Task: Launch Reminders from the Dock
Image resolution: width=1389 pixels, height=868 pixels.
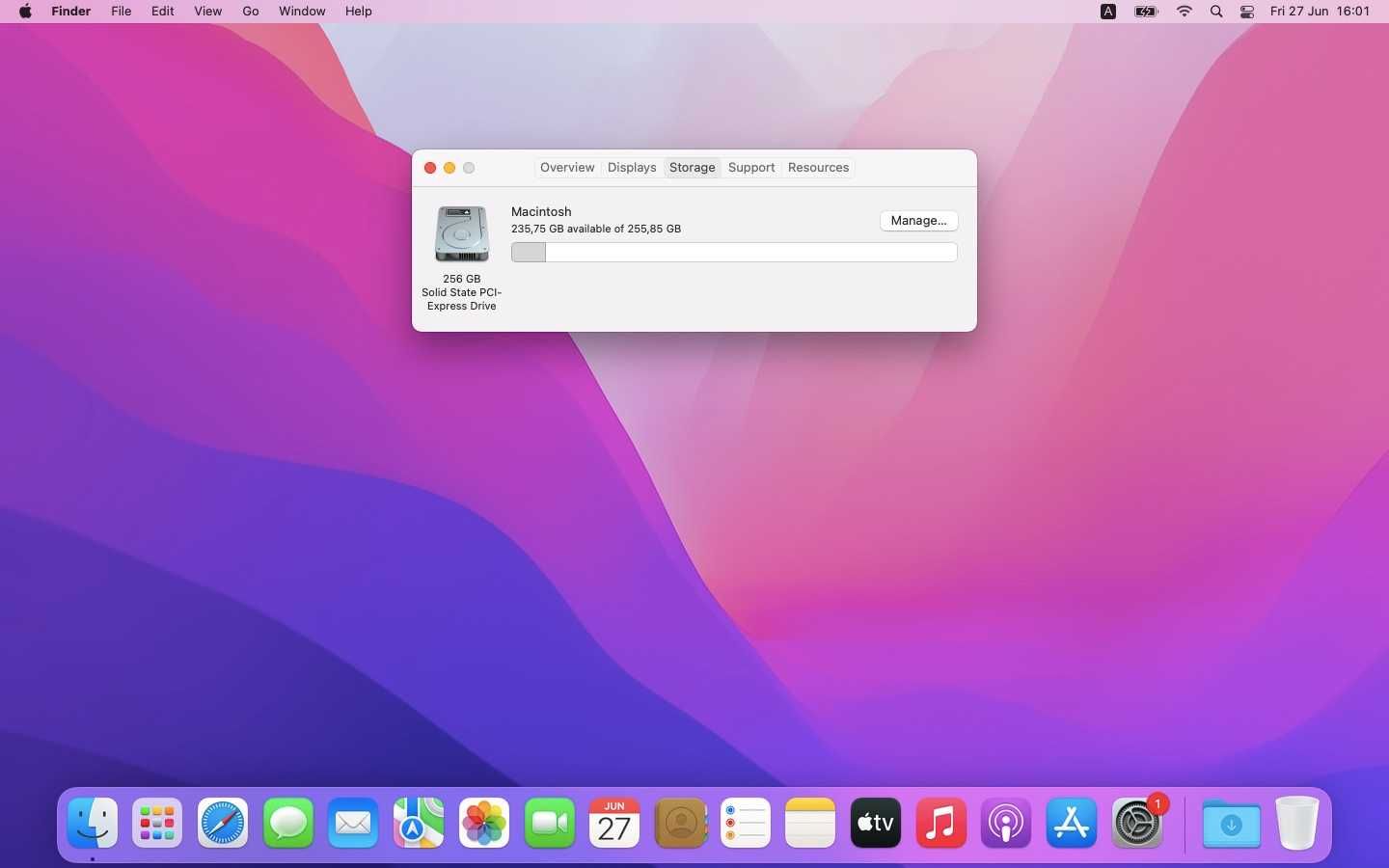Action: click(x=746, y=824)
